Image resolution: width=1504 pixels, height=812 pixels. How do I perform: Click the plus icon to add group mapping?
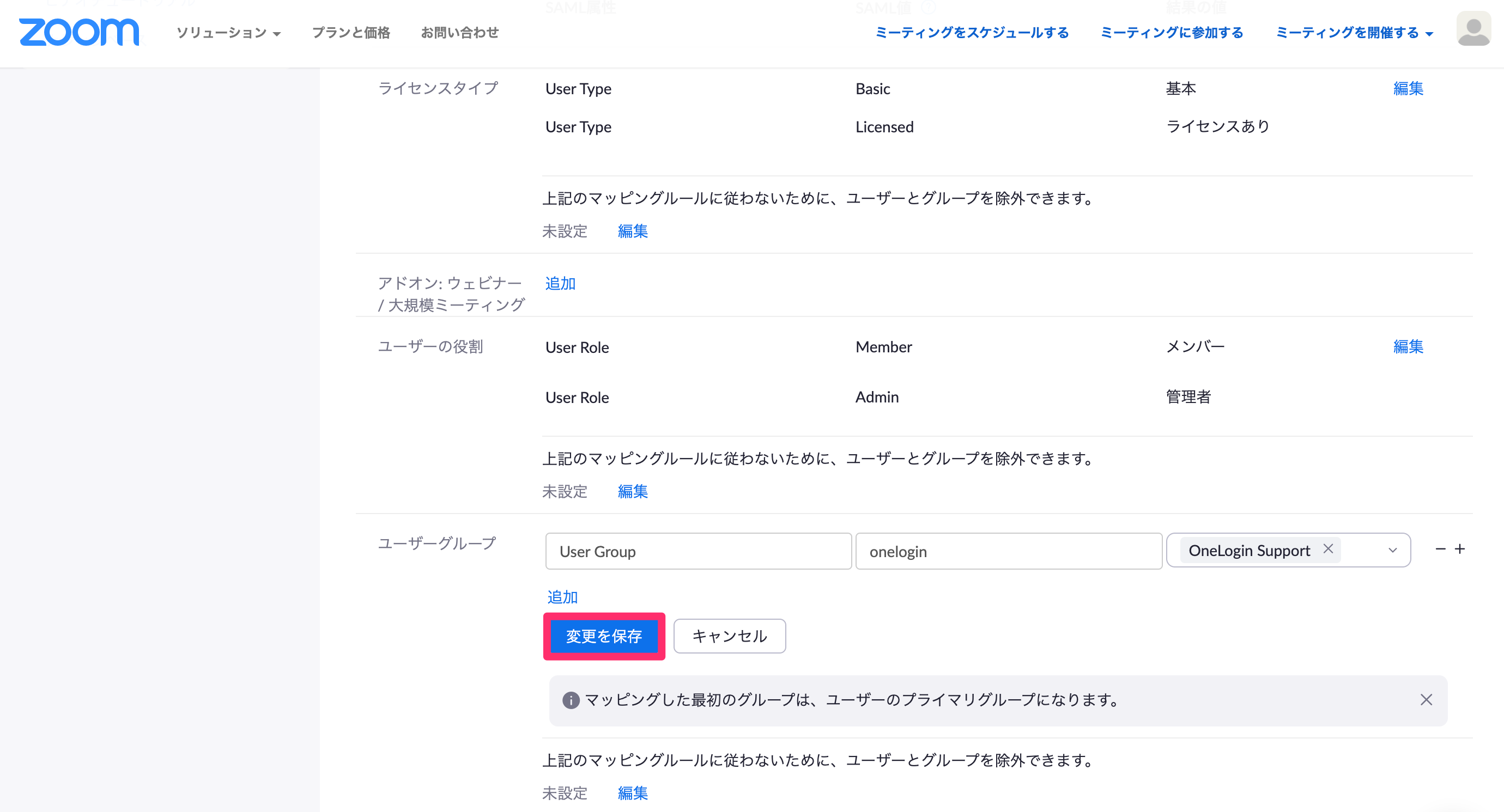1460,550
